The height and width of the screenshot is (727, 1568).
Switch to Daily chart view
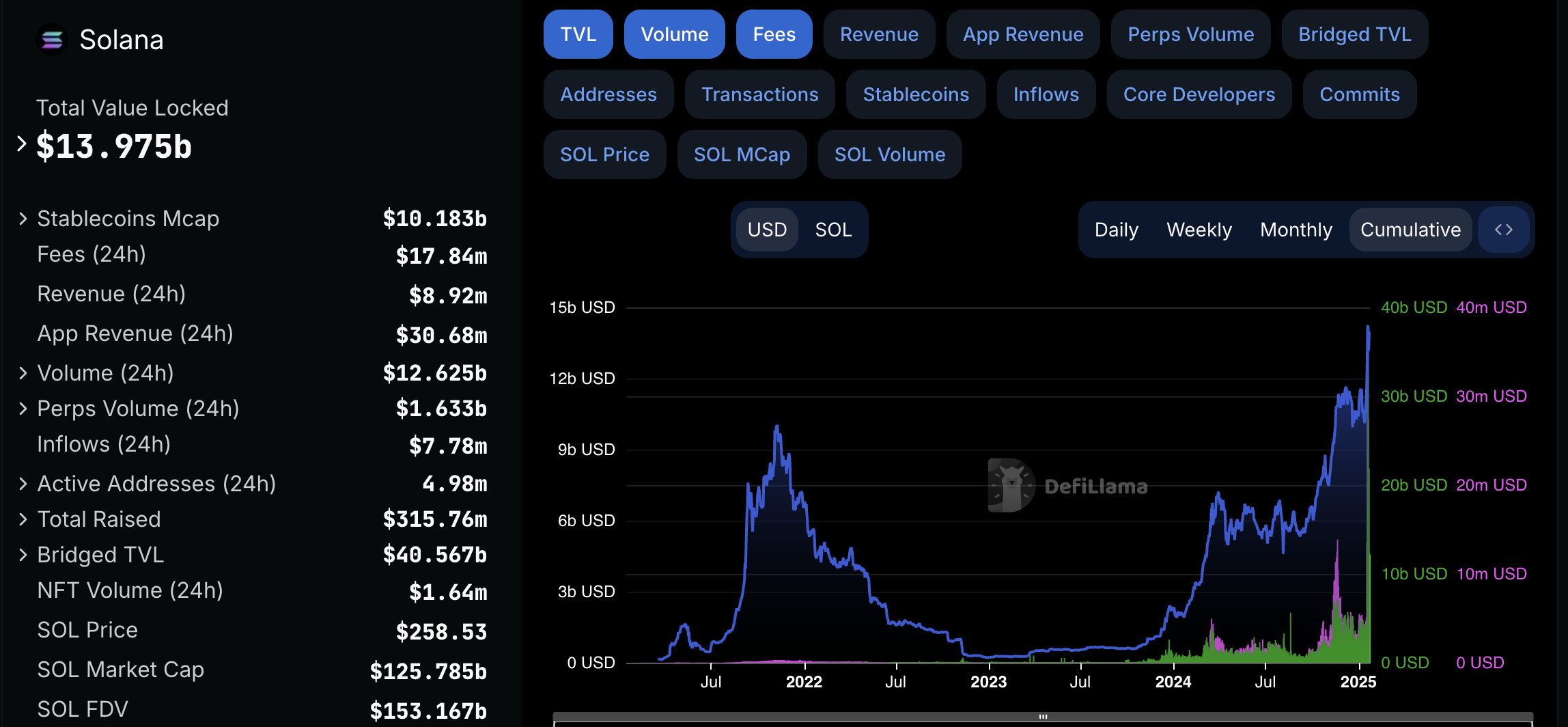1116,230
